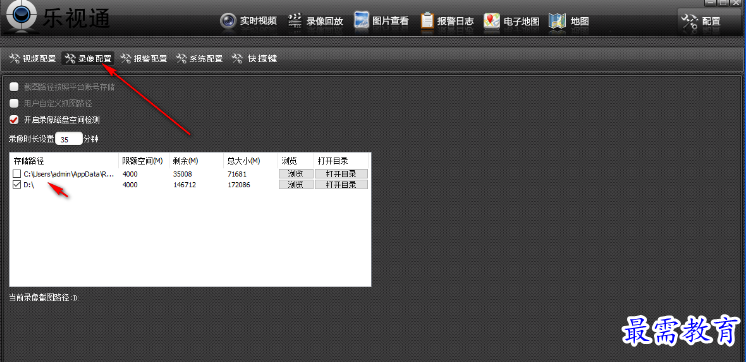Click the 总大小(M) column header
Viewport: 746px width, 362px height.
(250, 161)
